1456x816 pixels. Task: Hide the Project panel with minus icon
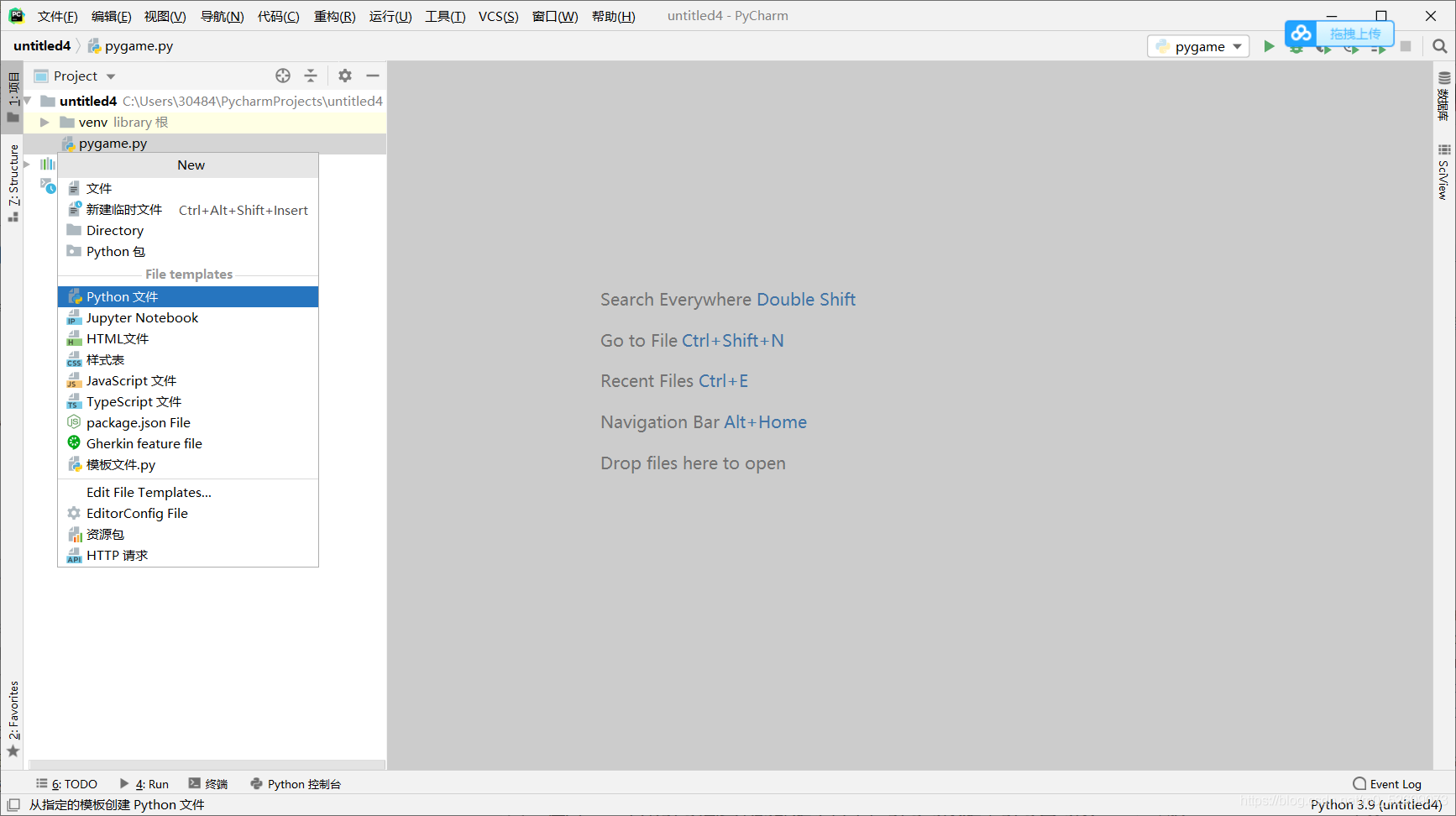tap(373, 76)
